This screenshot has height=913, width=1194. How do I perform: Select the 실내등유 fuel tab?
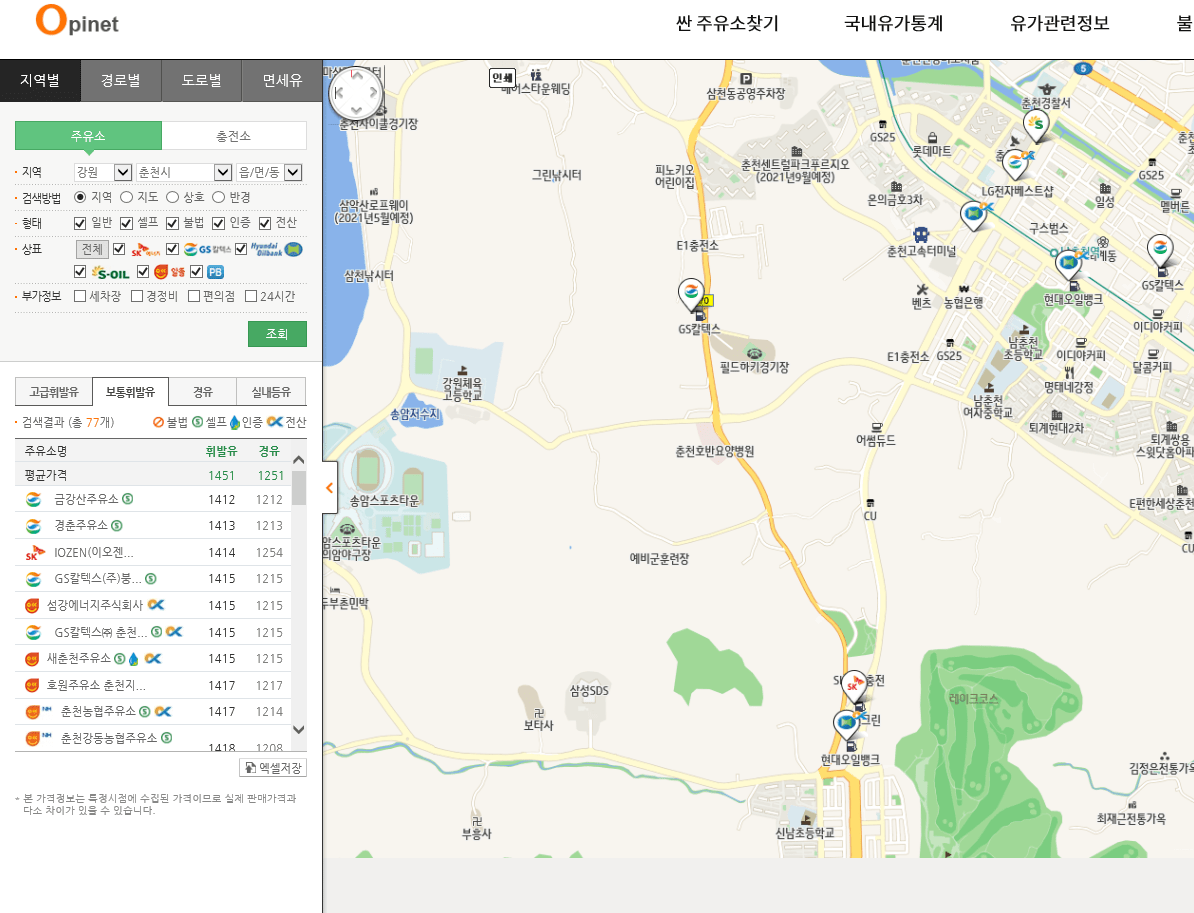[x=271, y=392]
